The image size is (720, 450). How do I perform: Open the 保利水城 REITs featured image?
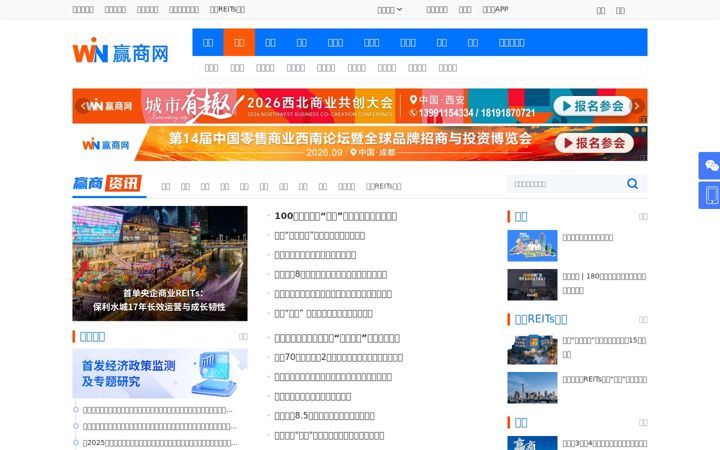(160, 263)
